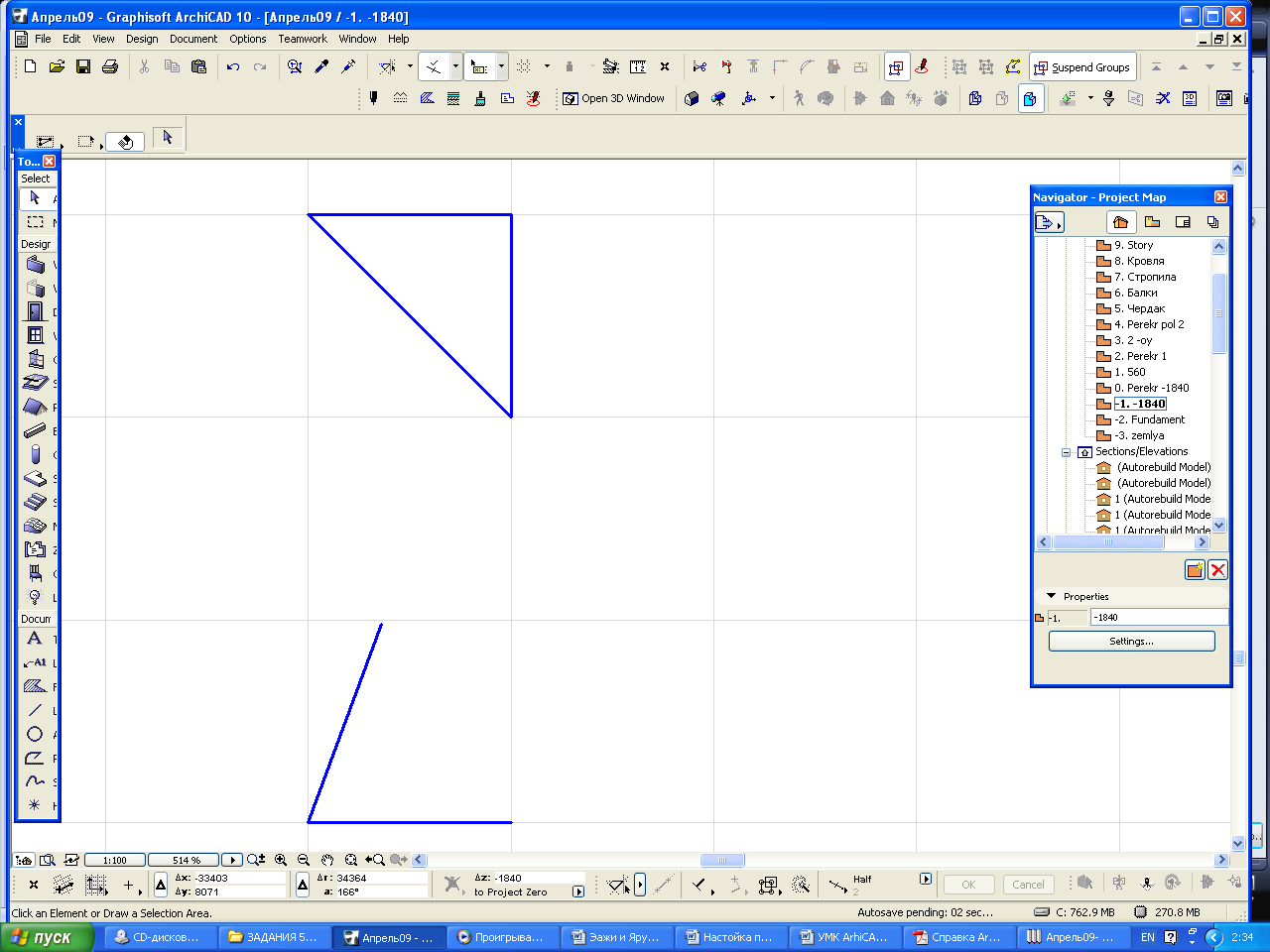The image size is (1270, 952).
Task: Pick up parameters with the eyedropper
Action: (321, 66)
